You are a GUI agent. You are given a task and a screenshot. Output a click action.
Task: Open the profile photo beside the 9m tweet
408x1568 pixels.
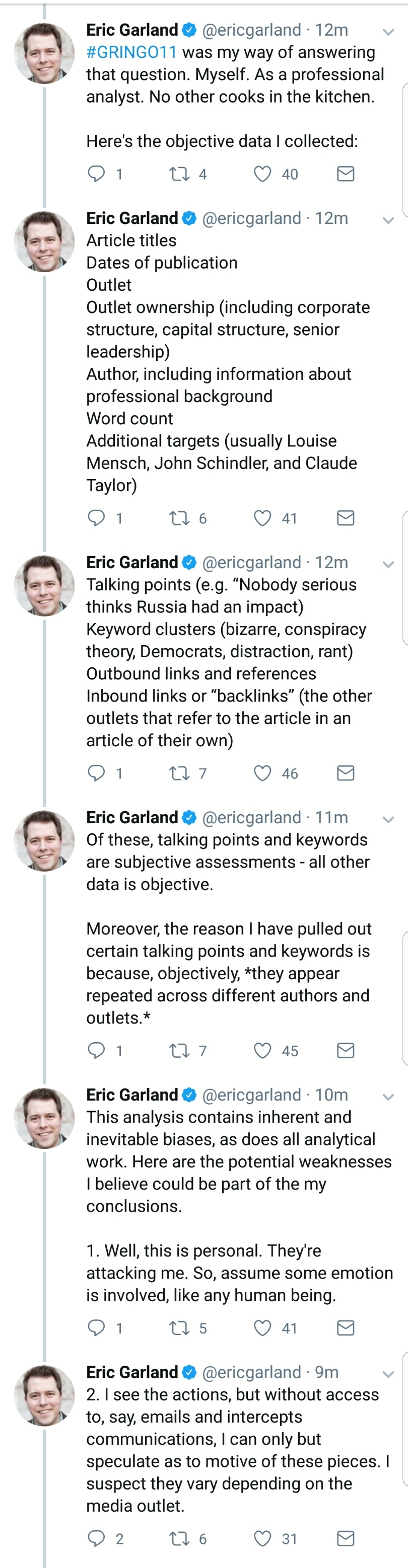coord(44,1396)
